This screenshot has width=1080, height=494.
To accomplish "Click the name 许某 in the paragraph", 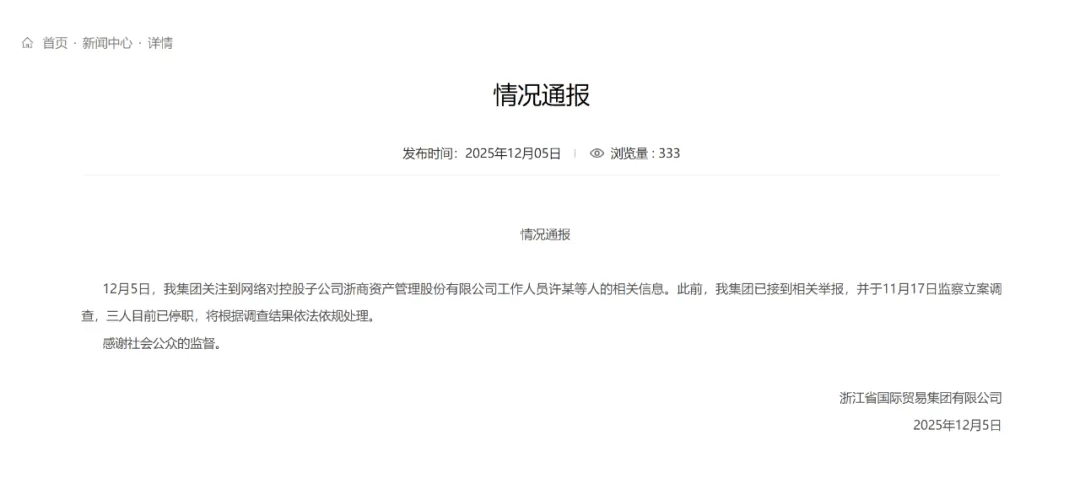I will pyautogui.click(x=584, y=289).
